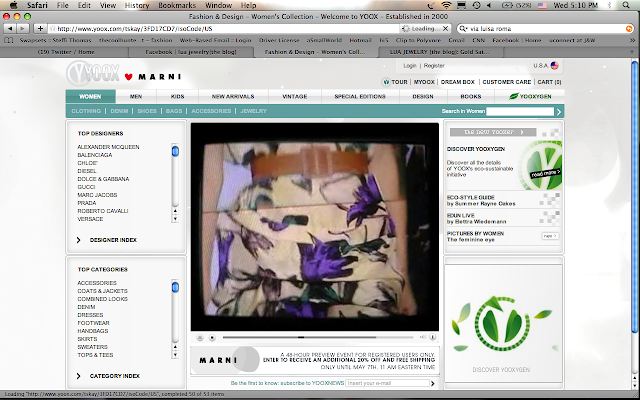Open the Bookmarks menu
The image size is (640, 400).
point(177,5)
